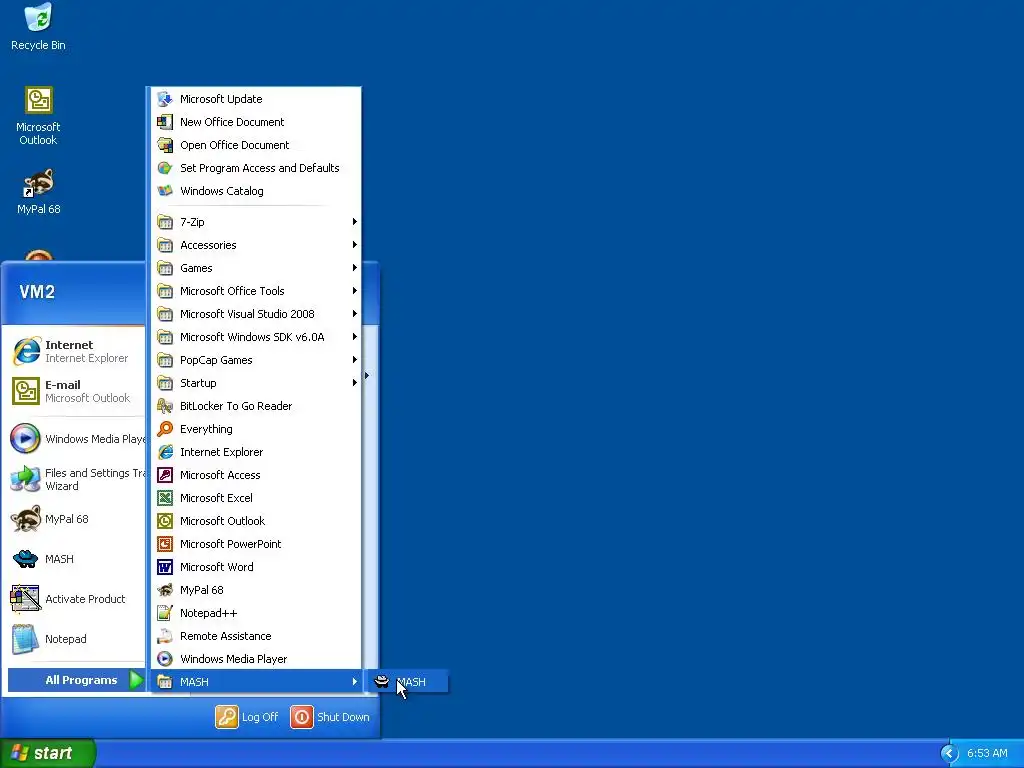Screen dimensions: 1024x768
Task: Expand the Accessories folder
Action: [256, 245]
